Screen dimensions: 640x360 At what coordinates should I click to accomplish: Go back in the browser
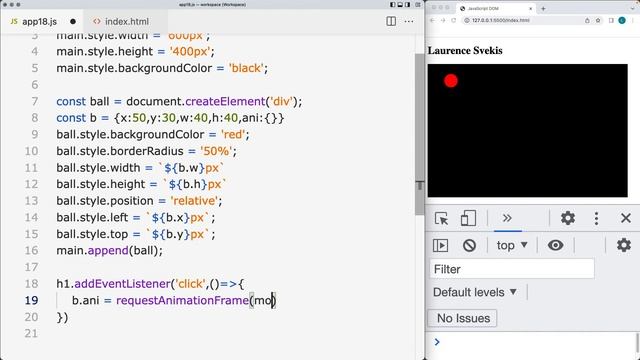[x=432, y=20]
